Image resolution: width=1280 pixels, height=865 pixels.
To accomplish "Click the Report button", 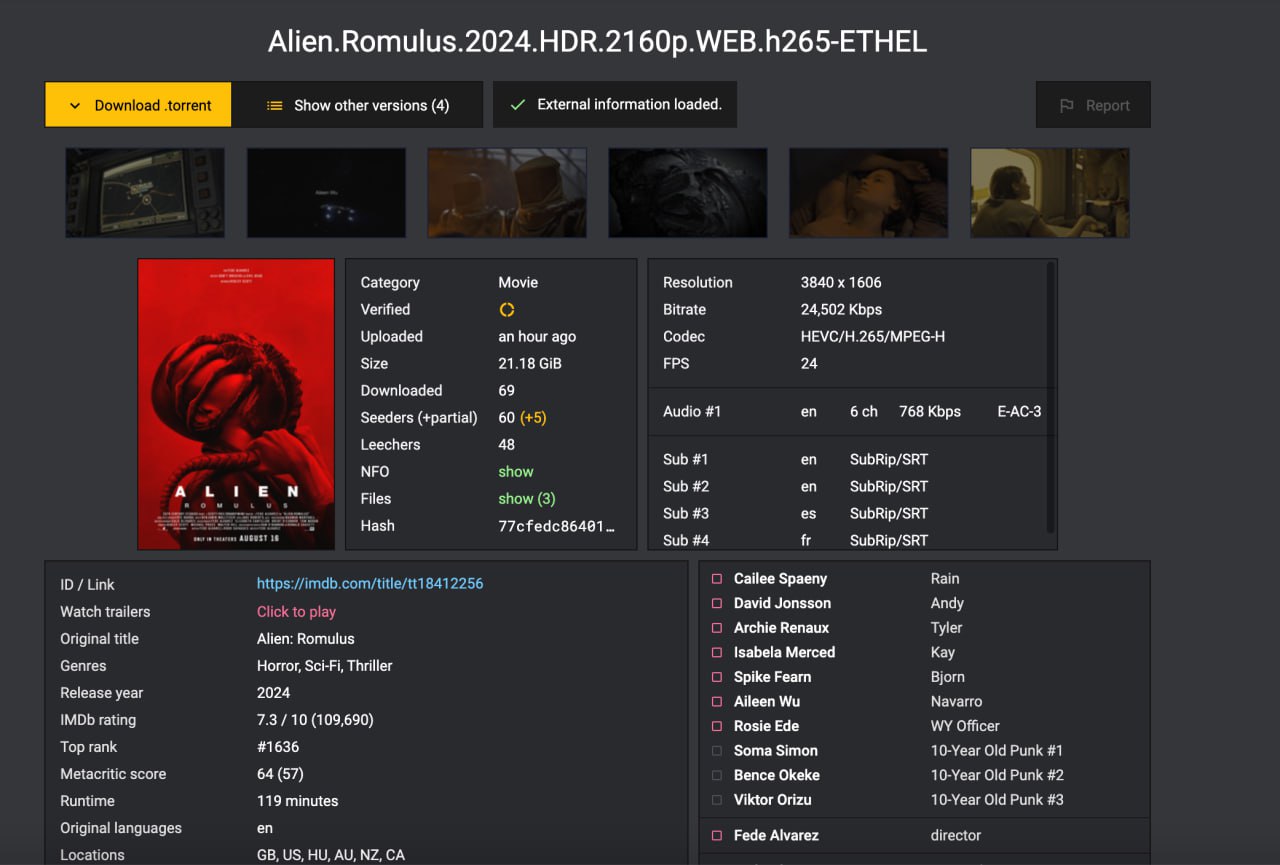I will tap(1093, 105).
